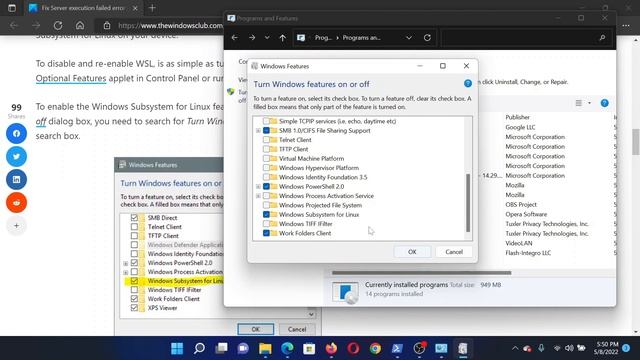Image resolution: width=640 pixels, height=360 pixels.
Task: Uncheck SMB 1.0/CIFS File Sharing Support
Action: 266,131
